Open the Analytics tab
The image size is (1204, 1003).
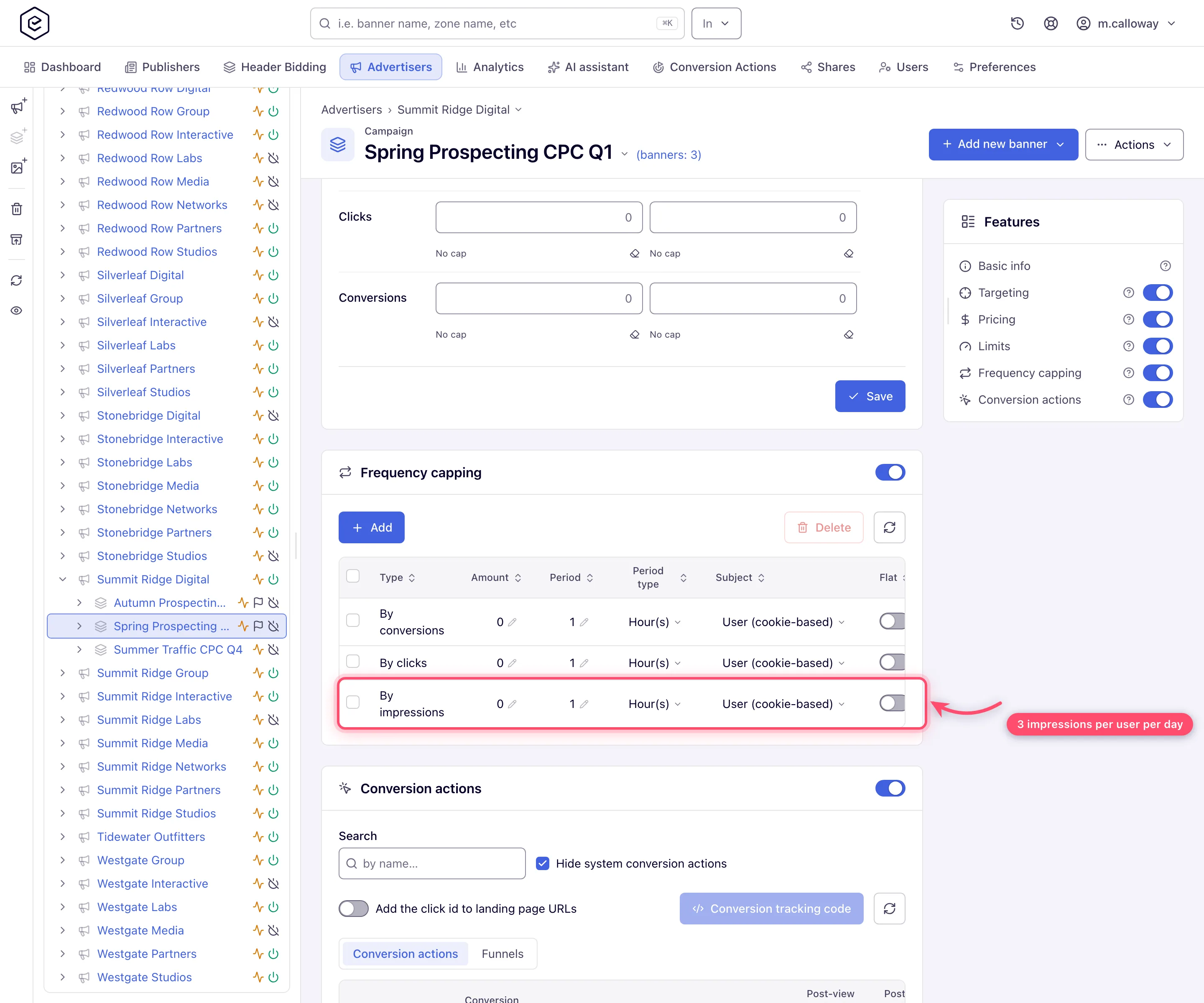coord(490,67)
